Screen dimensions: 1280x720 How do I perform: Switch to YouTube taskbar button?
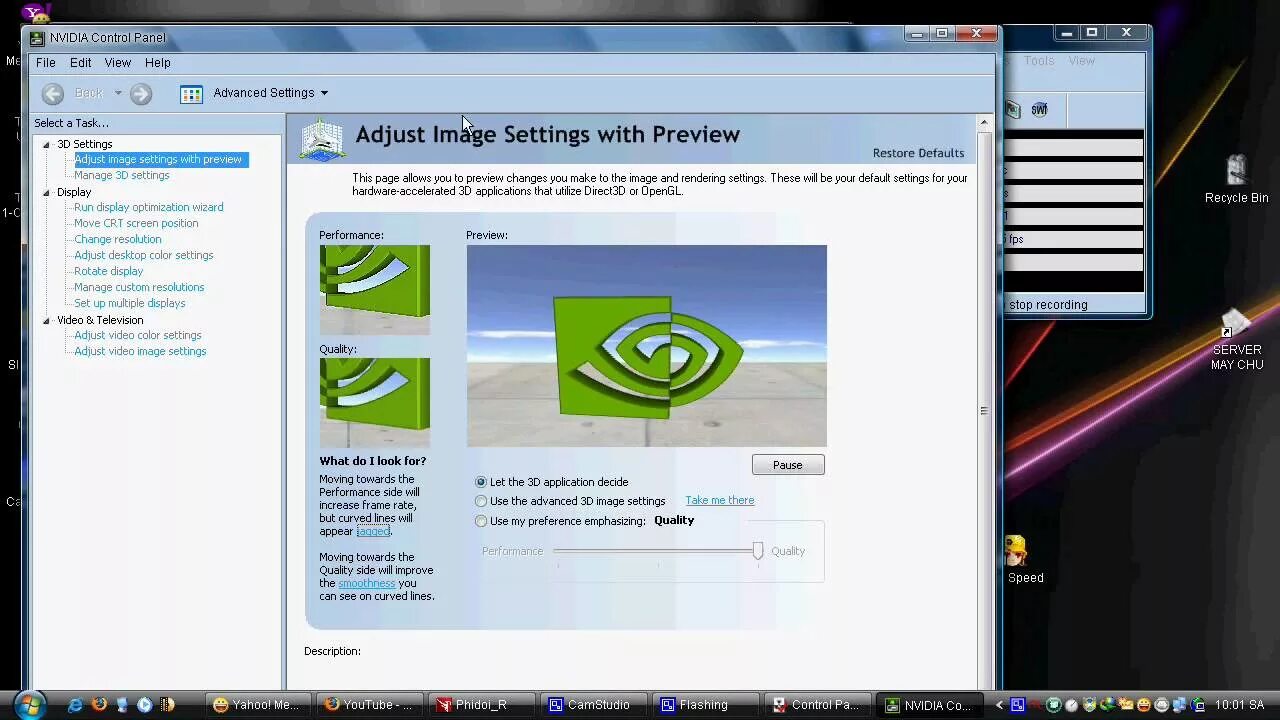click(368, 705)
